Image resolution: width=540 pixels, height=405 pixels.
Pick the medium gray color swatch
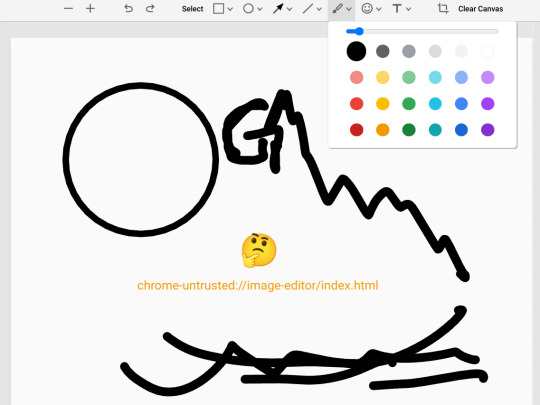(409, 51)
